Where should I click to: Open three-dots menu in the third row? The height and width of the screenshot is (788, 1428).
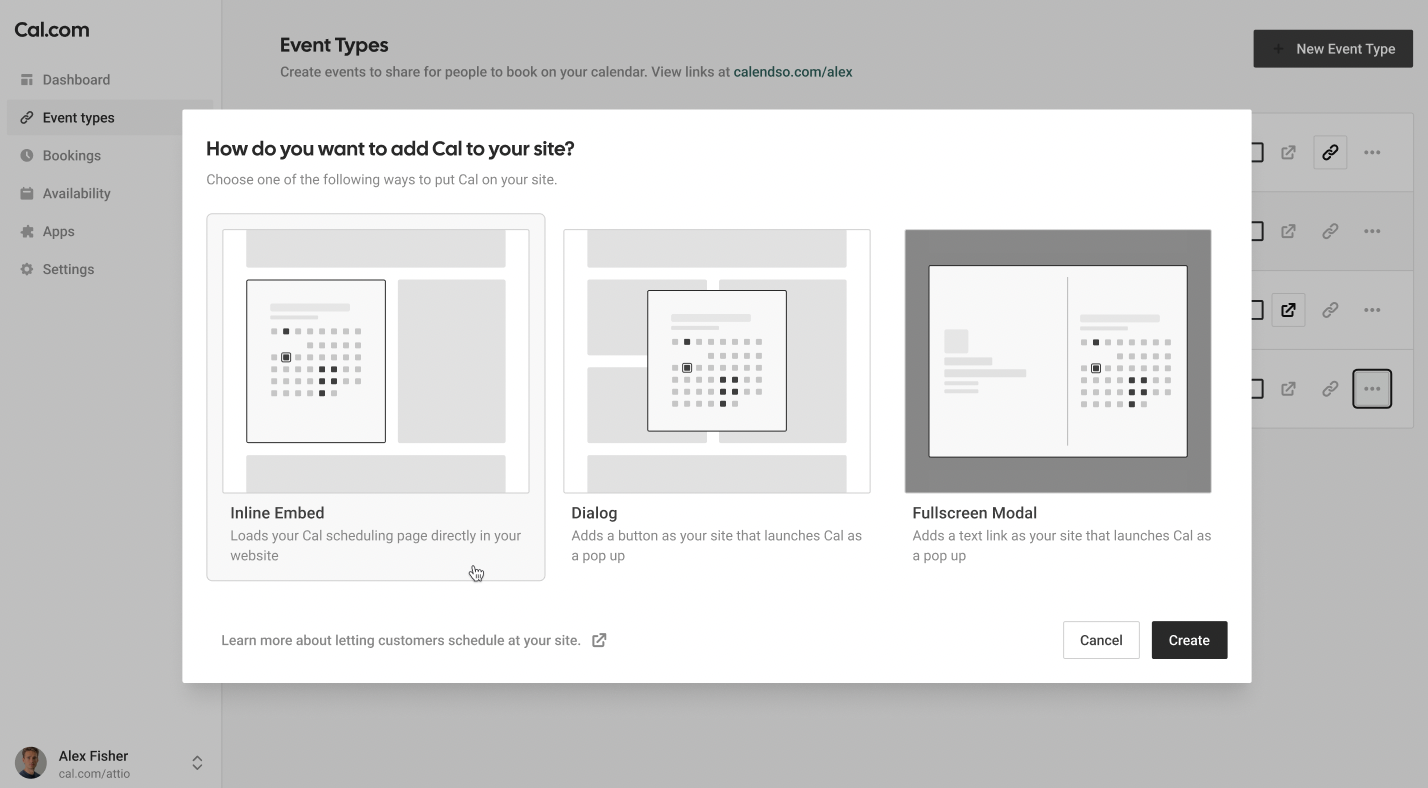tap(1372, 310)
